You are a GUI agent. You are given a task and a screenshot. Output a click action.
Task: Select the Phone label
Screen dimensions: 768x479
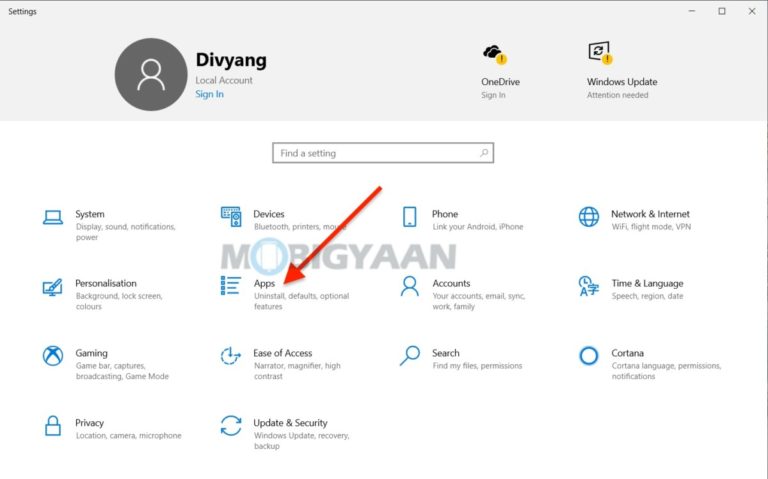pyautogui.click(x=445, y=214)
